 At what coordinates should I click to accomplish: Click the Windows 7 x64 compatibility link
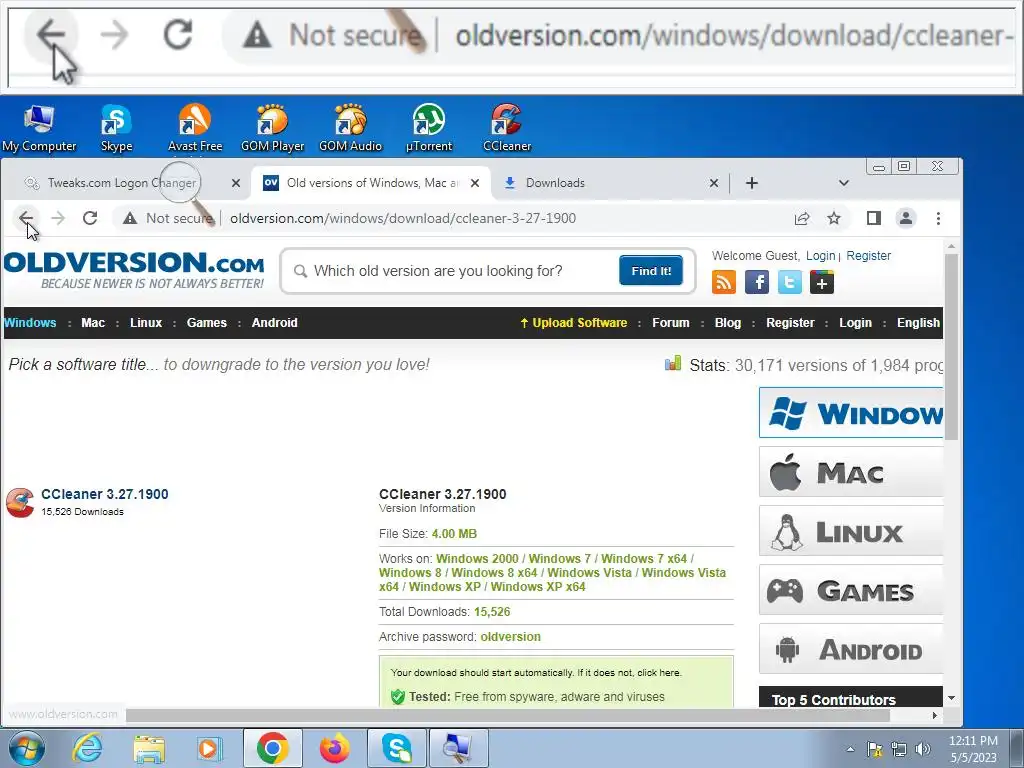[x=643, y=559]
